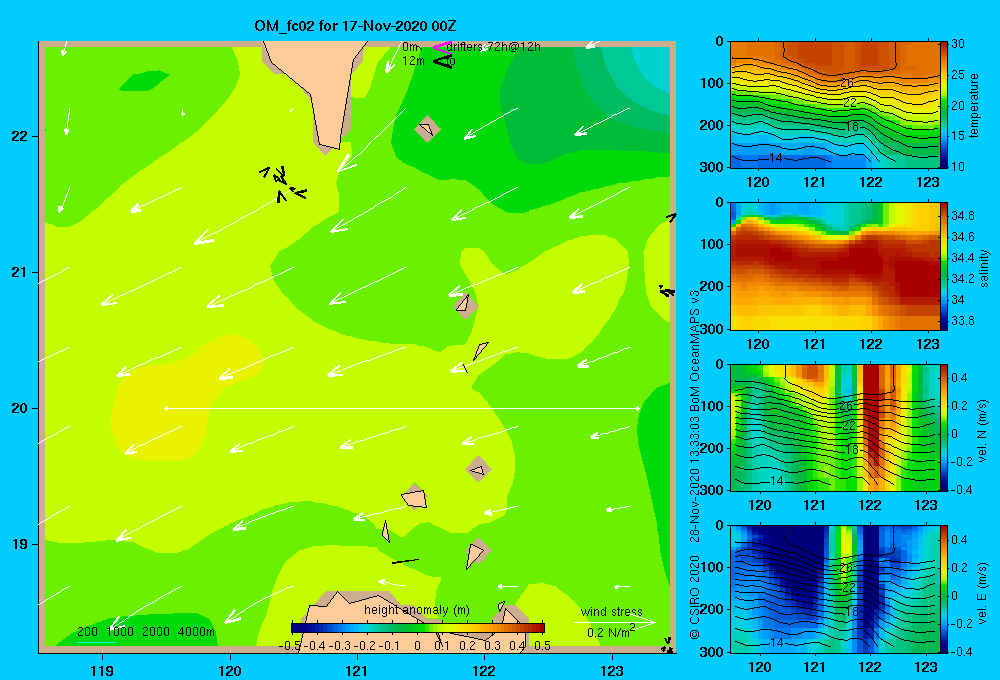Open the temperature cross-section panel

[x=834, y=105]
